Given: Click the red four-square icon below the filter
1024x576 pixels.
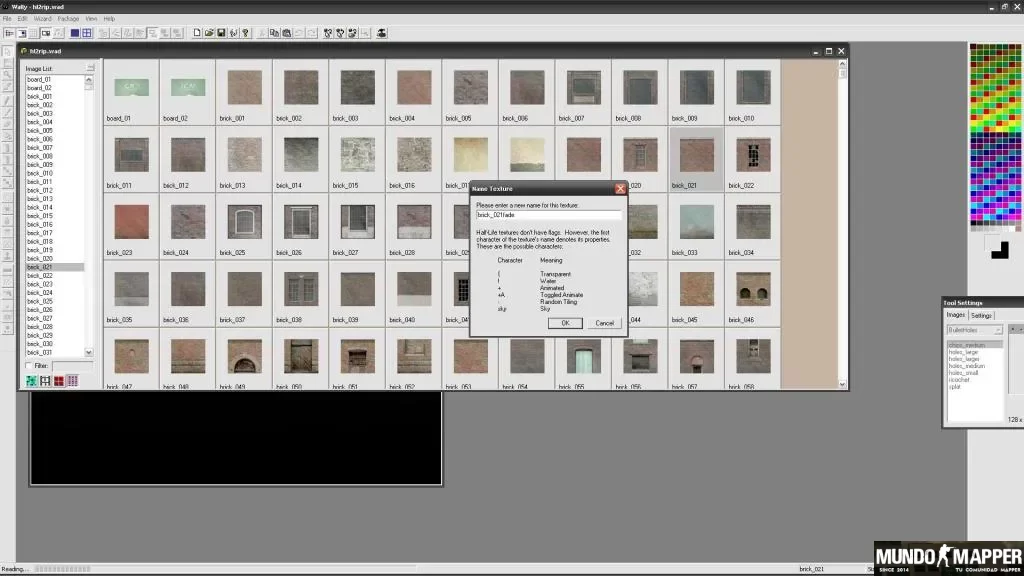Looking at the screenshot, I should [59, 381].
